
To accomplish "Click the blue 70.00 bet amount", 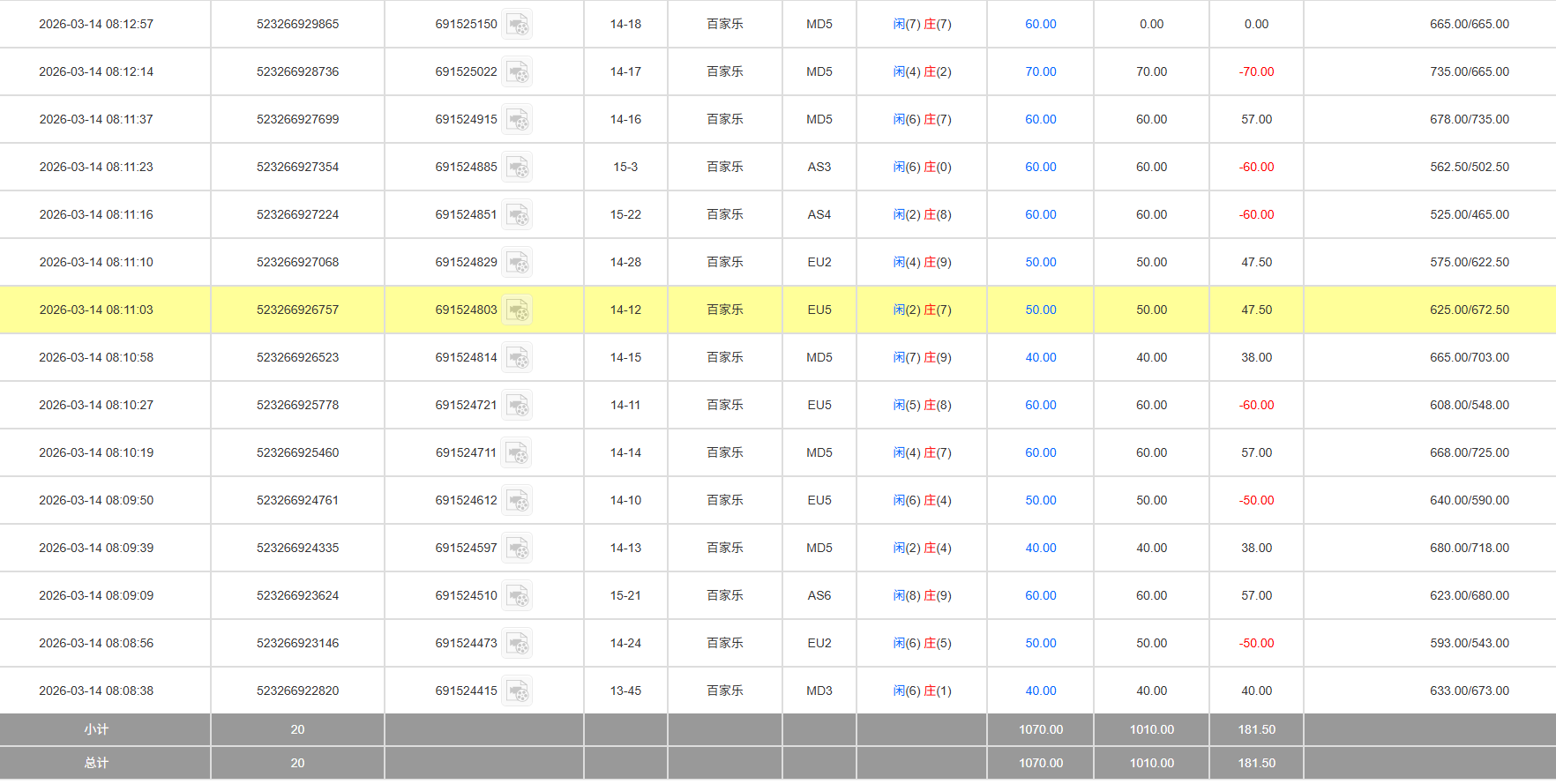I will click(1040, 72).
